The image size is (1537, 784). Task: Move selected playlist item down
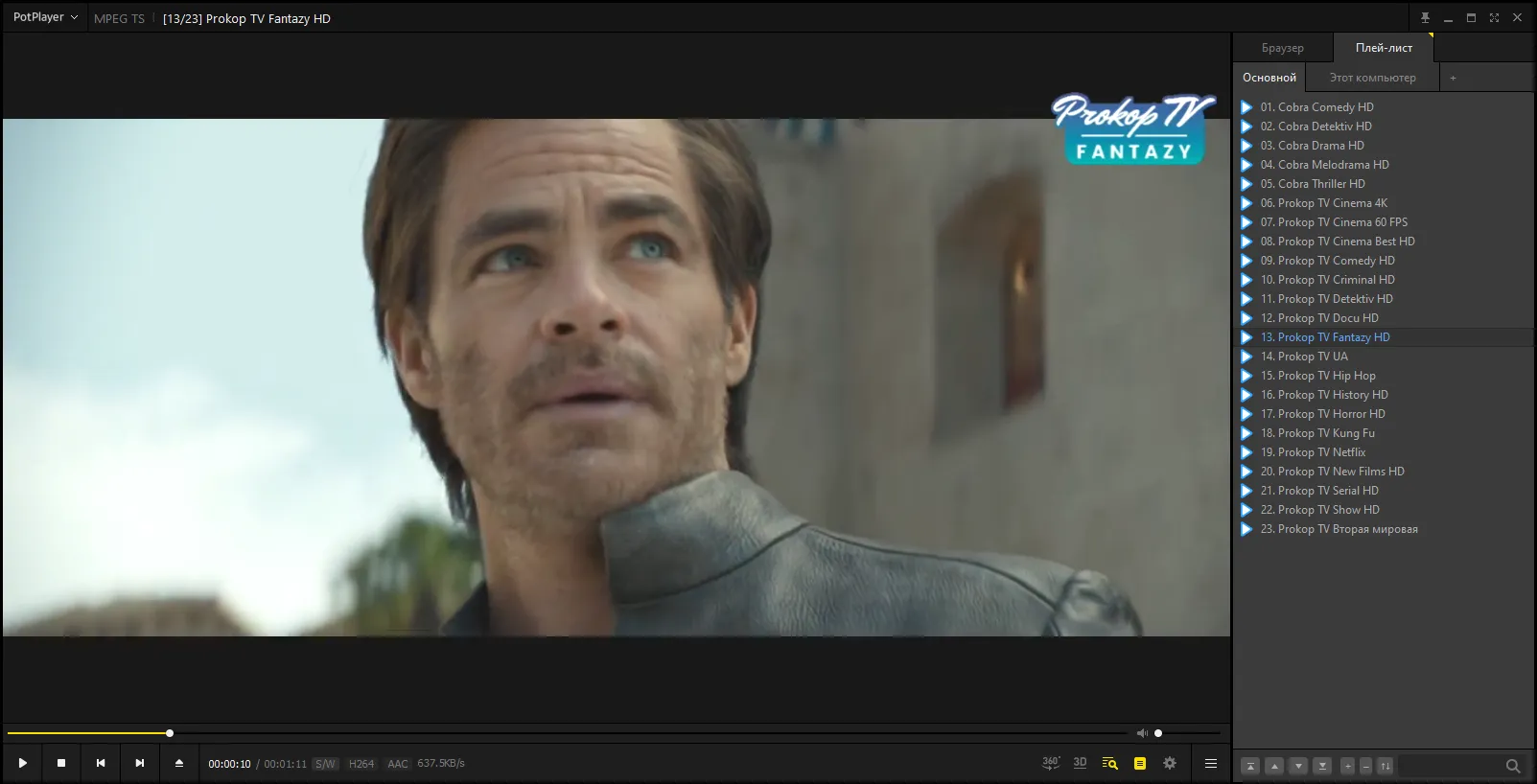(x=1298, y=766)
